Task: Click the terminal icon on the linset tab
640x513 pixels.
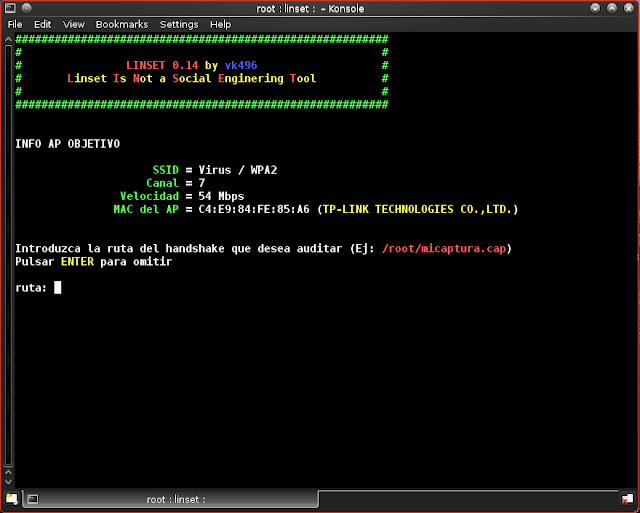Action: coord(32,498)
